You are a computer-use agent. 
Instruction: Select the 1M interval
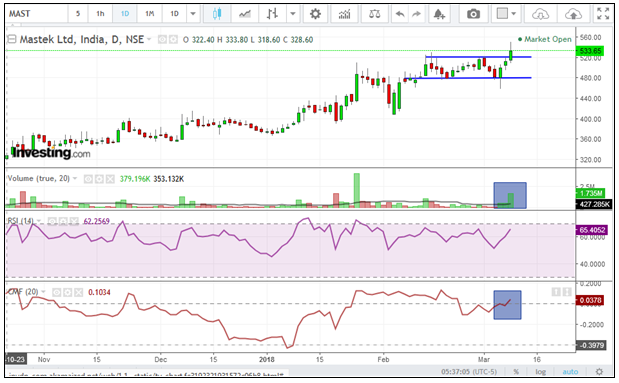pyautogui.click(x=149, y=14)
